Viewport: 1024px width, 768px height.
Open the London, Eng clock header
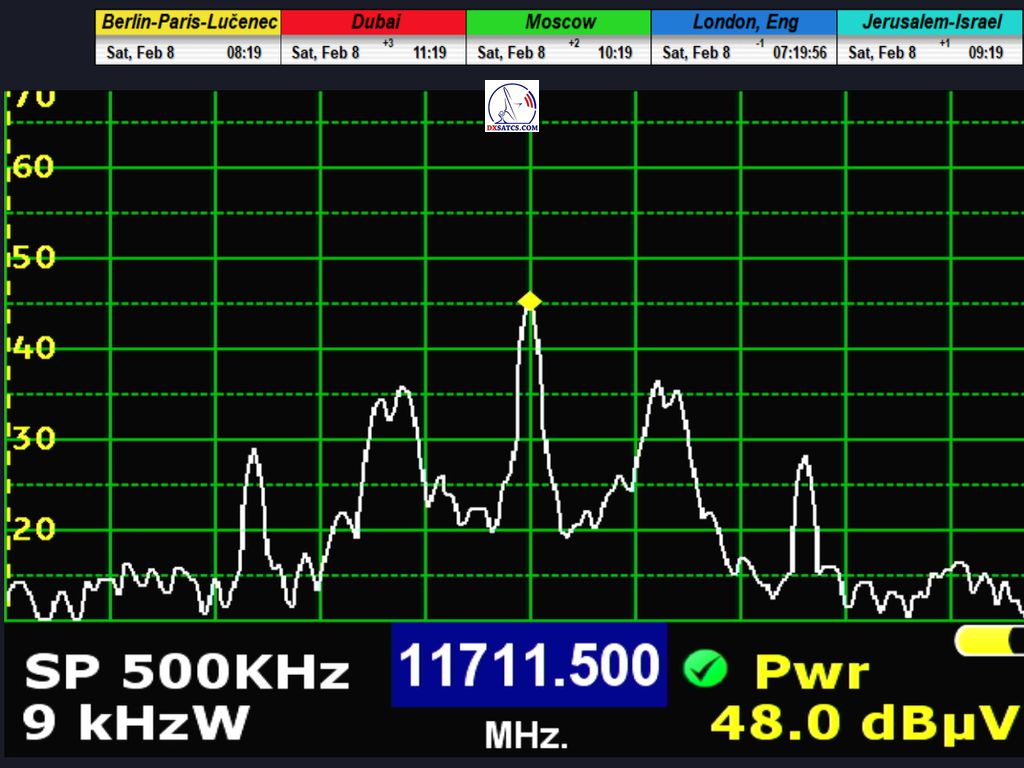click(744, 22)
